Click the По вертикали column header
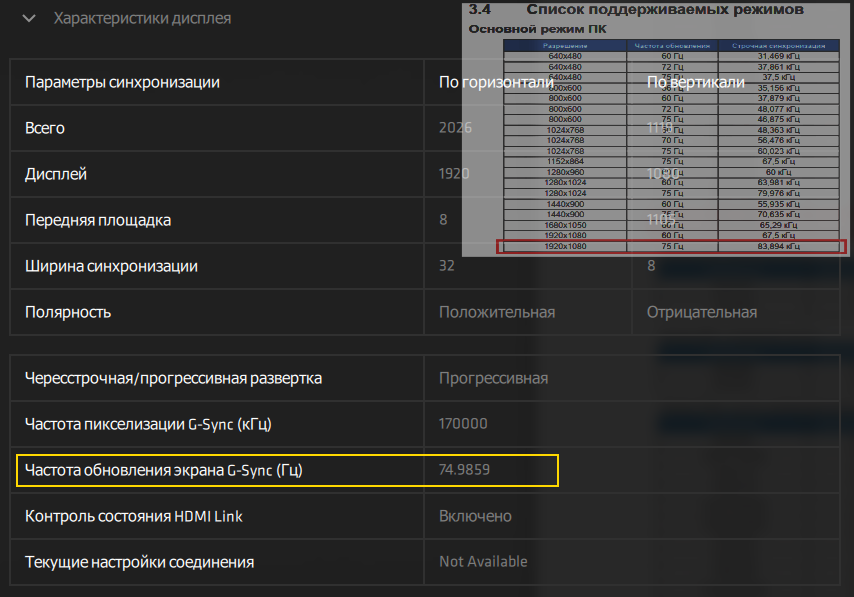854x597 pixels. tap(696, 82)
